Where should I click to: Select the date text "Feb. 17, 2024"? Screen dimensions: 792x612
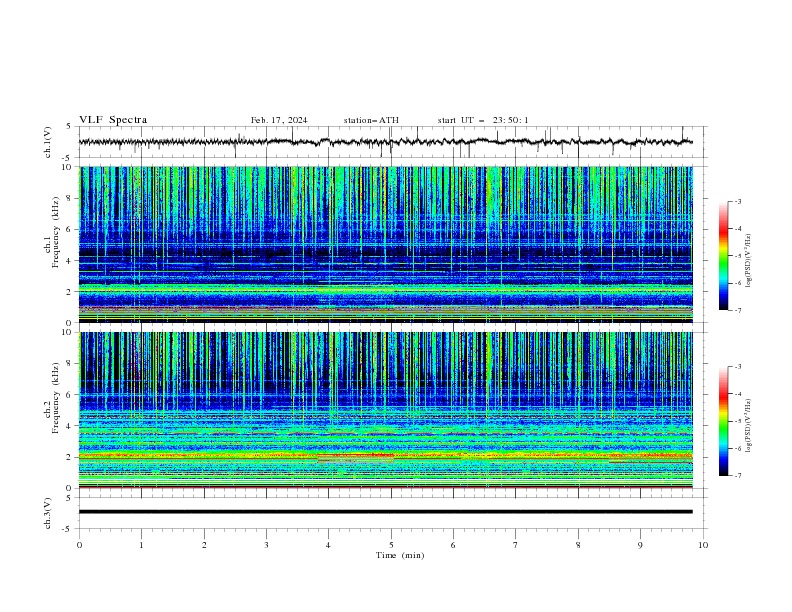pos(279,120)
